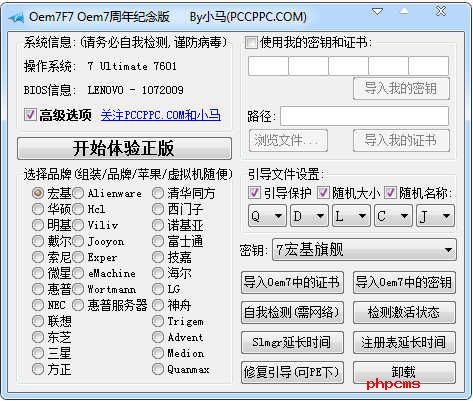Click 导入Oem7中的密钥 button
Viewport: 473px width, 401px height.
[x=404, y=282]
